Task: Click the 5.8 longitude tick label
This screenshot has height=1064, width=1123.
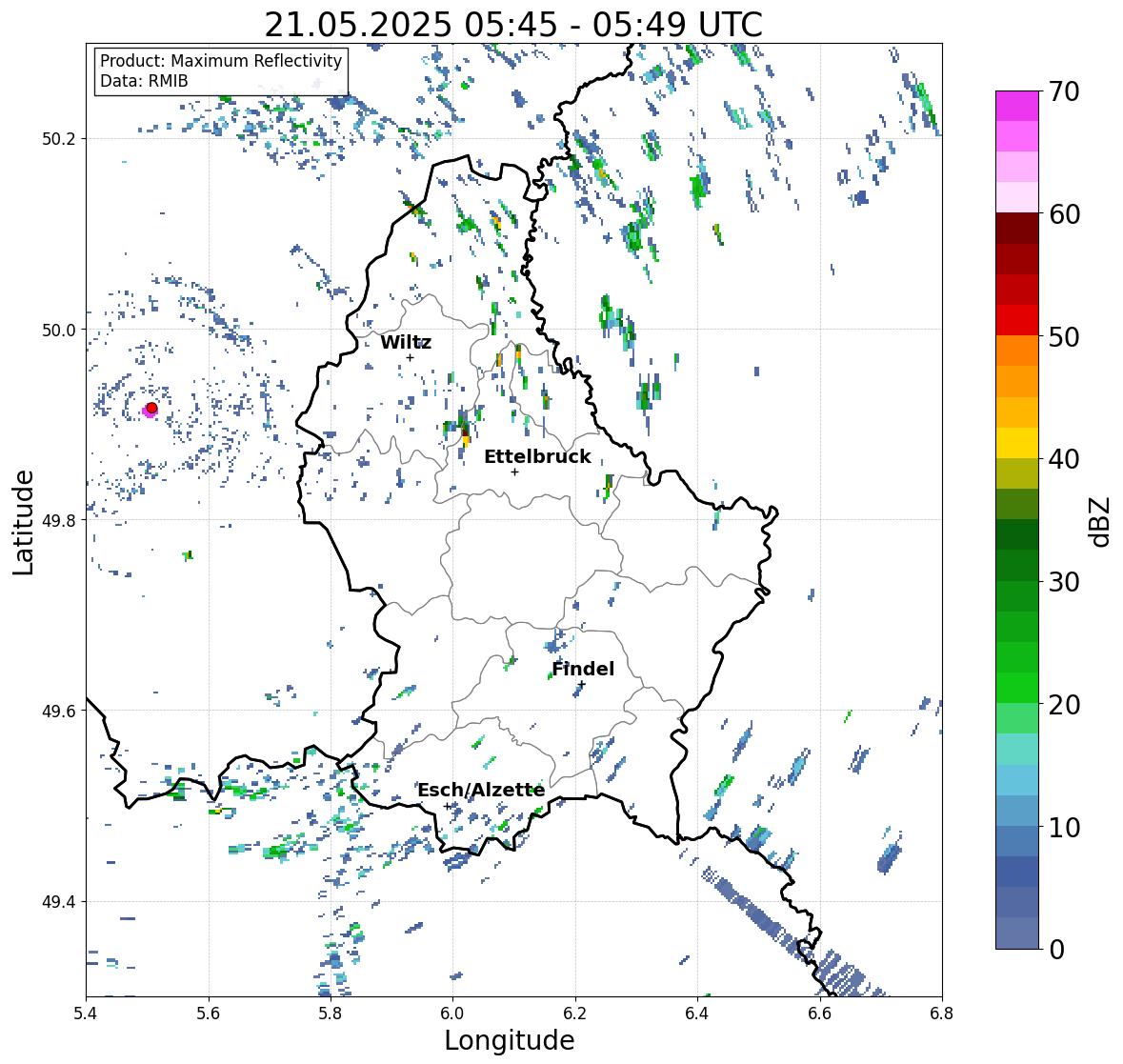Action: pos(331,1013)
